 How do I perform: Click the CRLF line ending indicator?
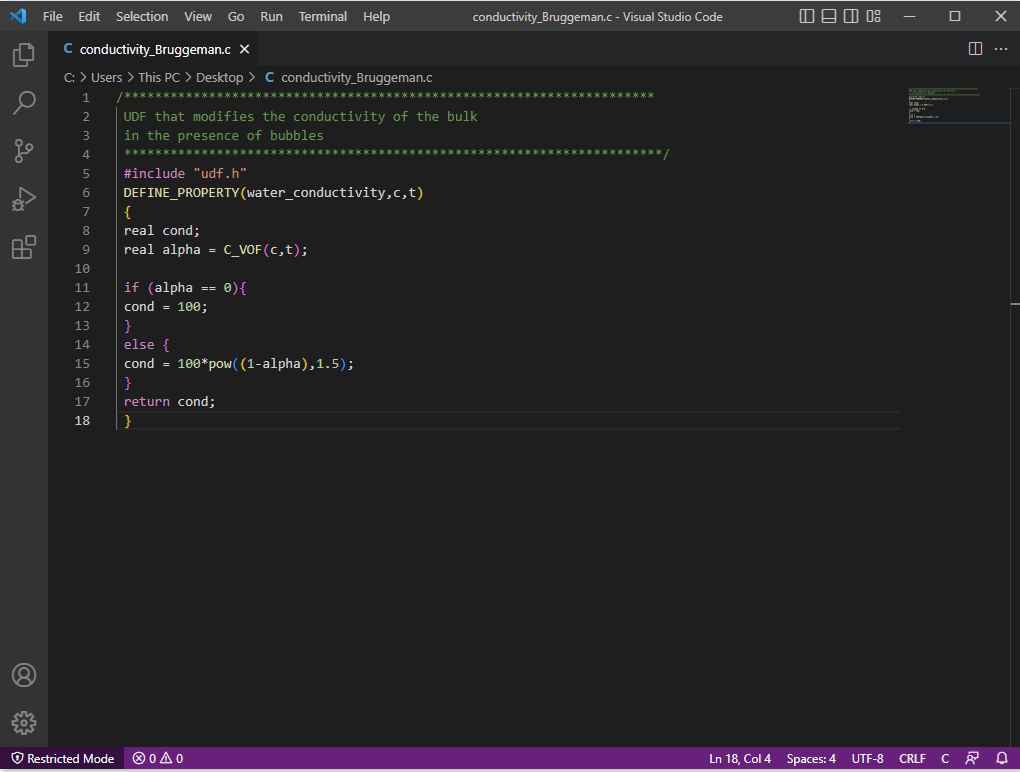tap(912, 759)
